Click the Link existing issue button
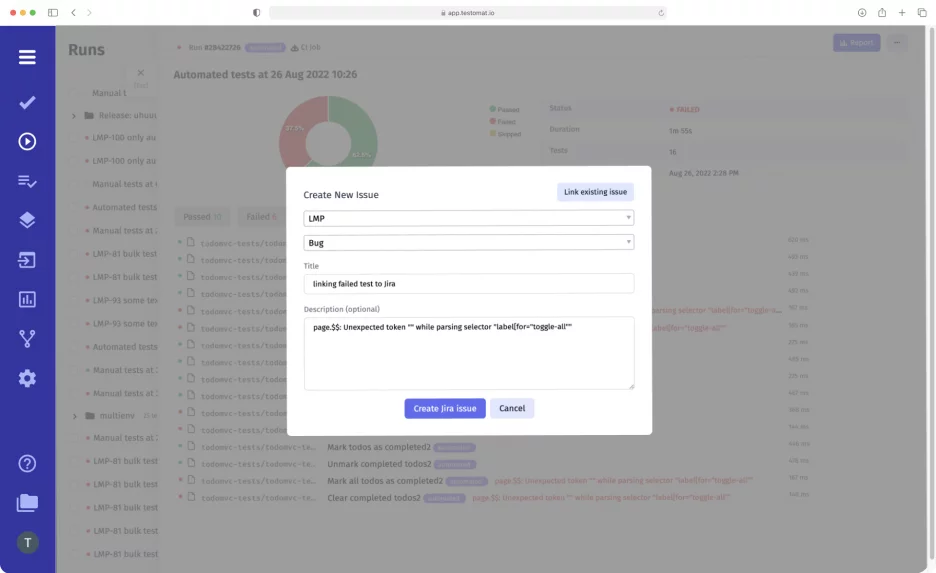 click(x=595, y=192)
